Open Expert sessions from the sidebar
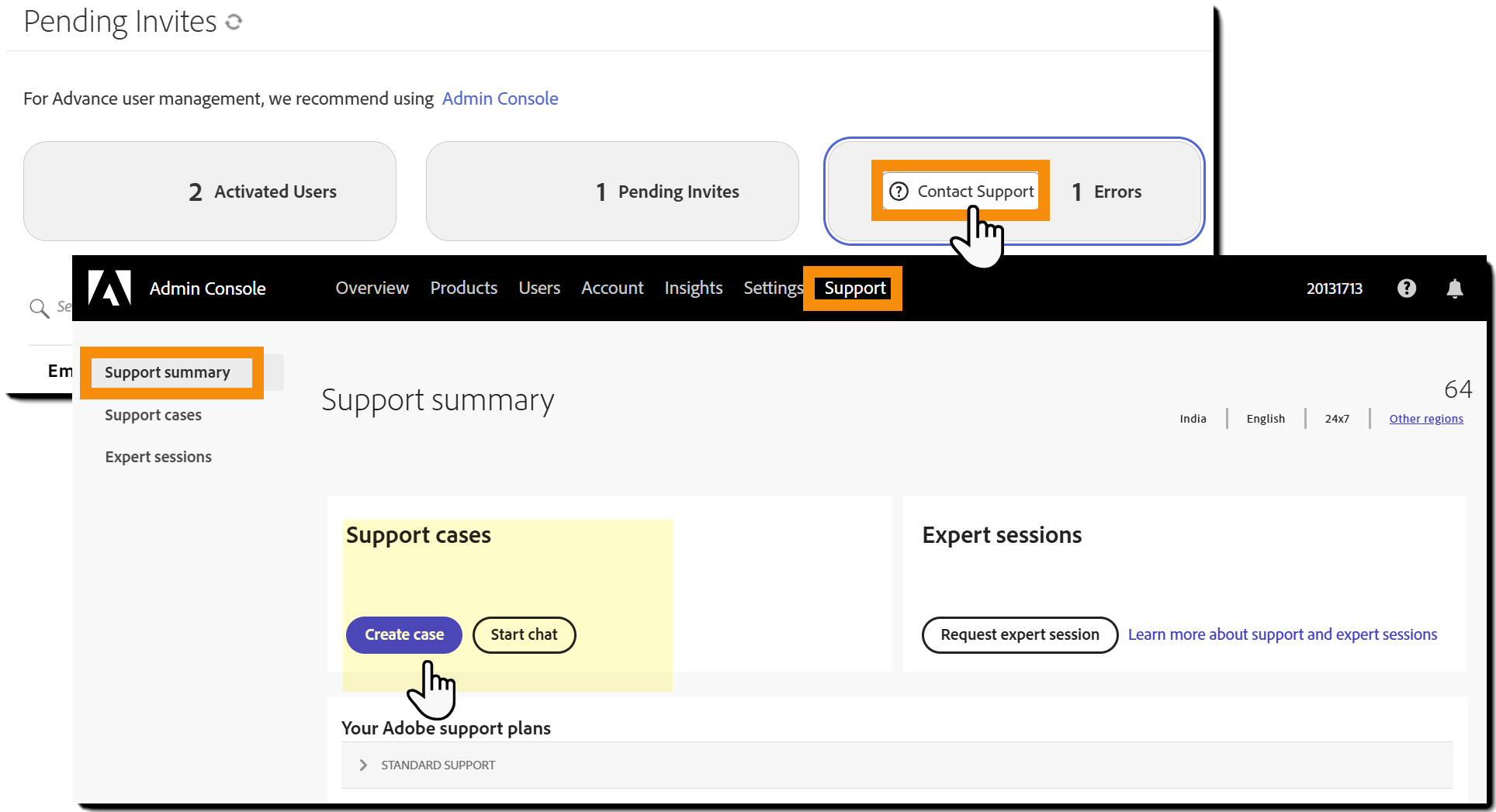The width and height of the screenshot is (1496, 812). click(158, 457)
